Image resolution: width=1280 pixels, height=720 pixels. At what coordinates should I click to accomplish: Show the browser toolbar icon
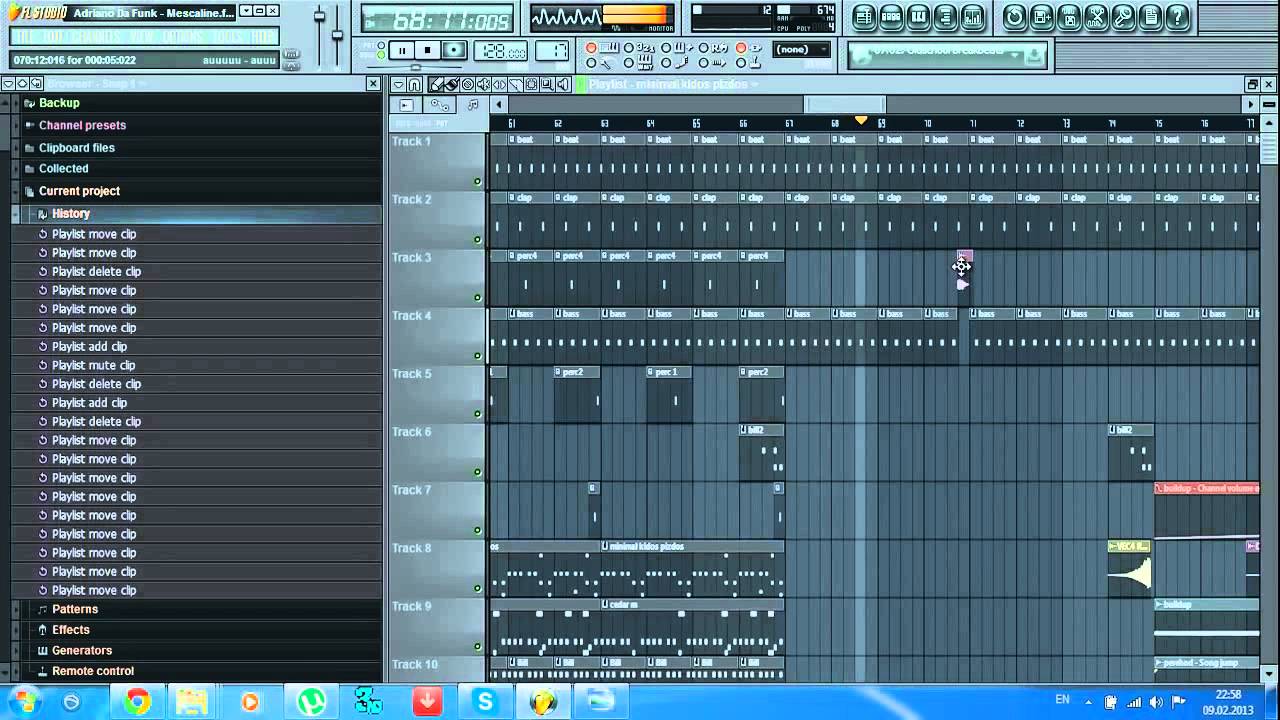(945, 17)
